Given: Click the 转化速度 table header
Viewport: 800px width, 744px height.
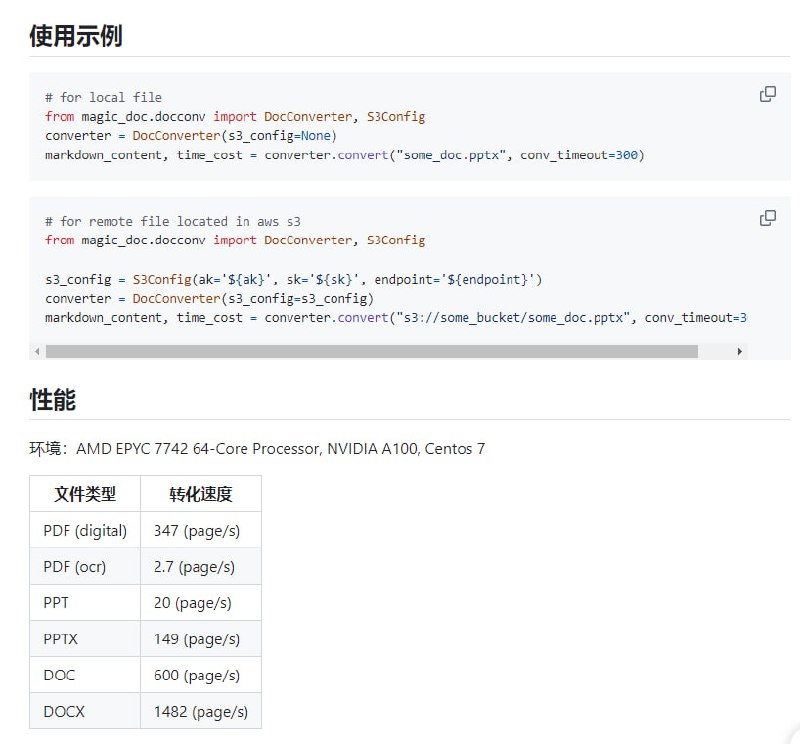Looking at the screenshot, I should [x=199, y=493].
